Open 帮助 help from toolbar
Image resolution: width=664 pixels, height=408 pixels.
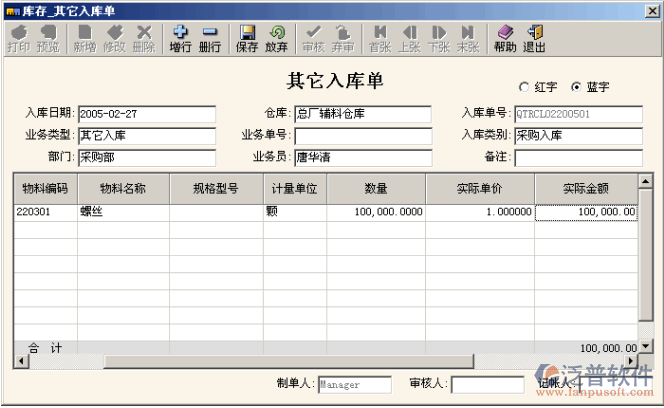(505, 38)
